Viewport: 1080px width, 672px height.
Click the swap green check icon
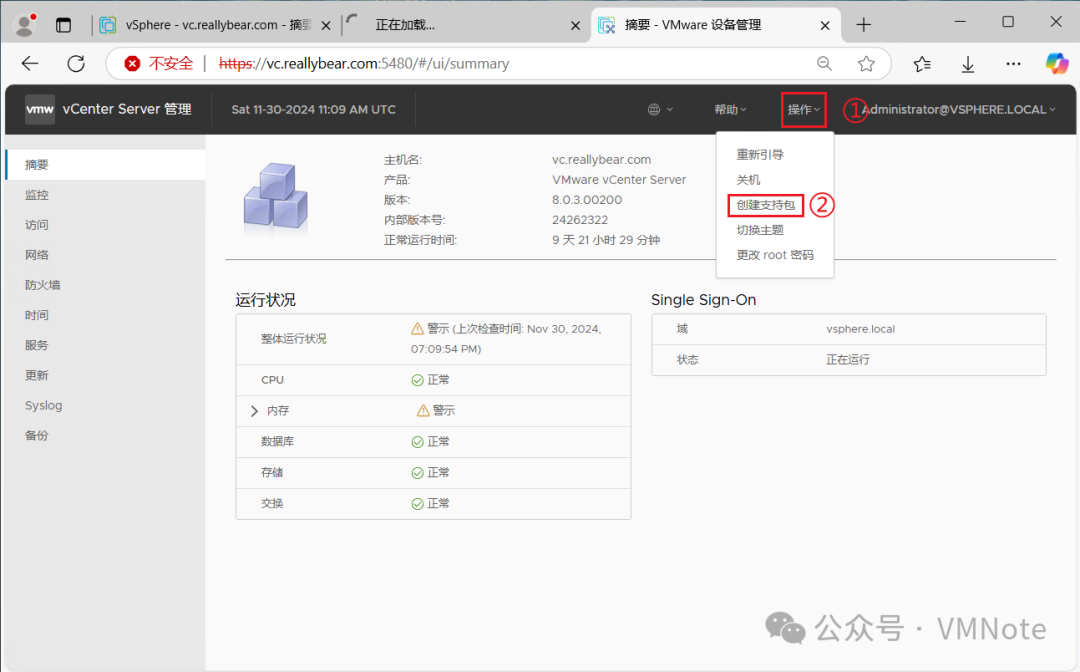point(417,504)
